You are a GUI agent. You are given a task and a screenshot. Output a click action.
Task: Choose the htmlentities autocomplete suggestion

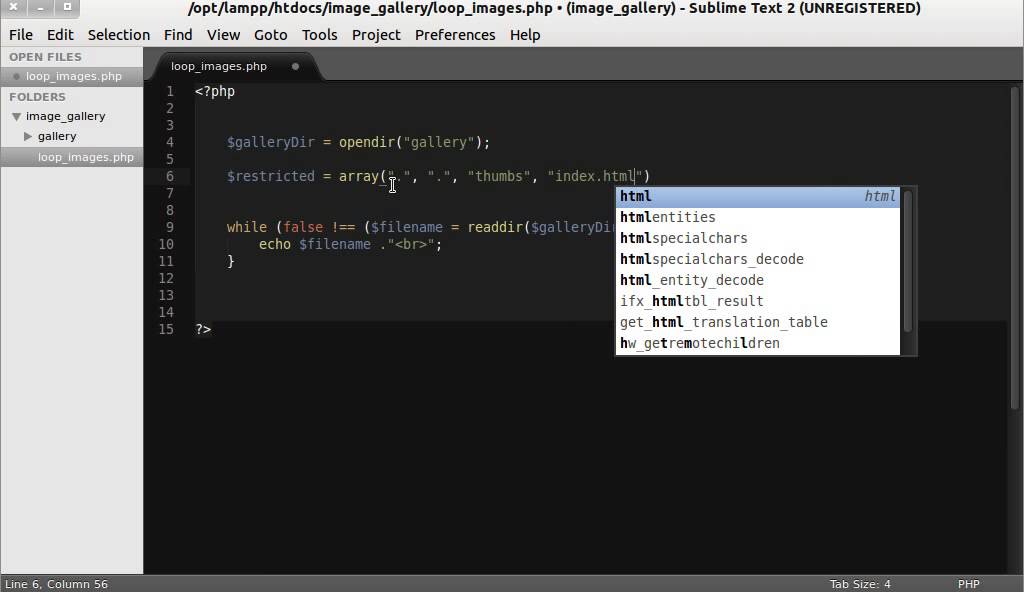click(x=758, y=217)
